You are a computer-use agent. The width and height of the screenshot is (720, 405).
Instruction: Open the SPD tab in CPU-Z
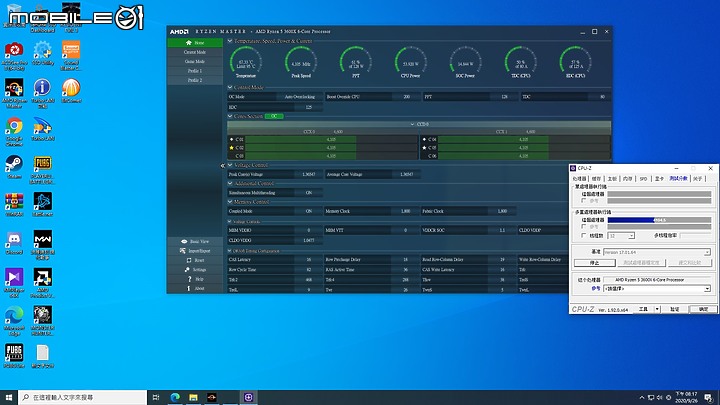pos(643,179)
